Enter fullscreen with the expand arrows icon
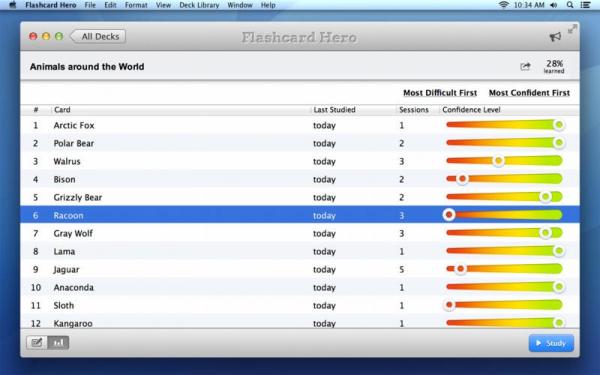This screenshot has height=375, width=600. 572,29
